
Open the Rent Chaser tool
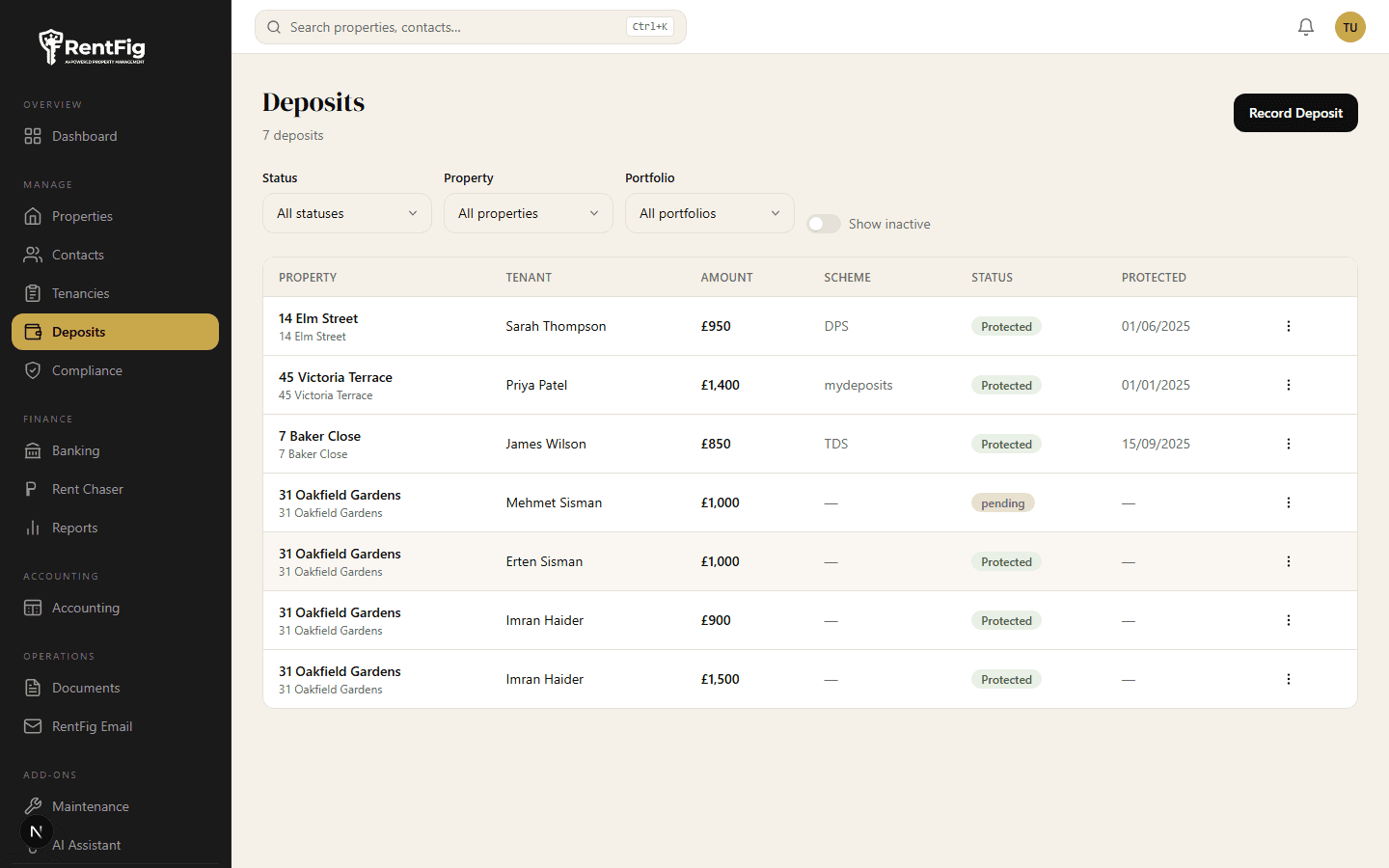[88, 489]
